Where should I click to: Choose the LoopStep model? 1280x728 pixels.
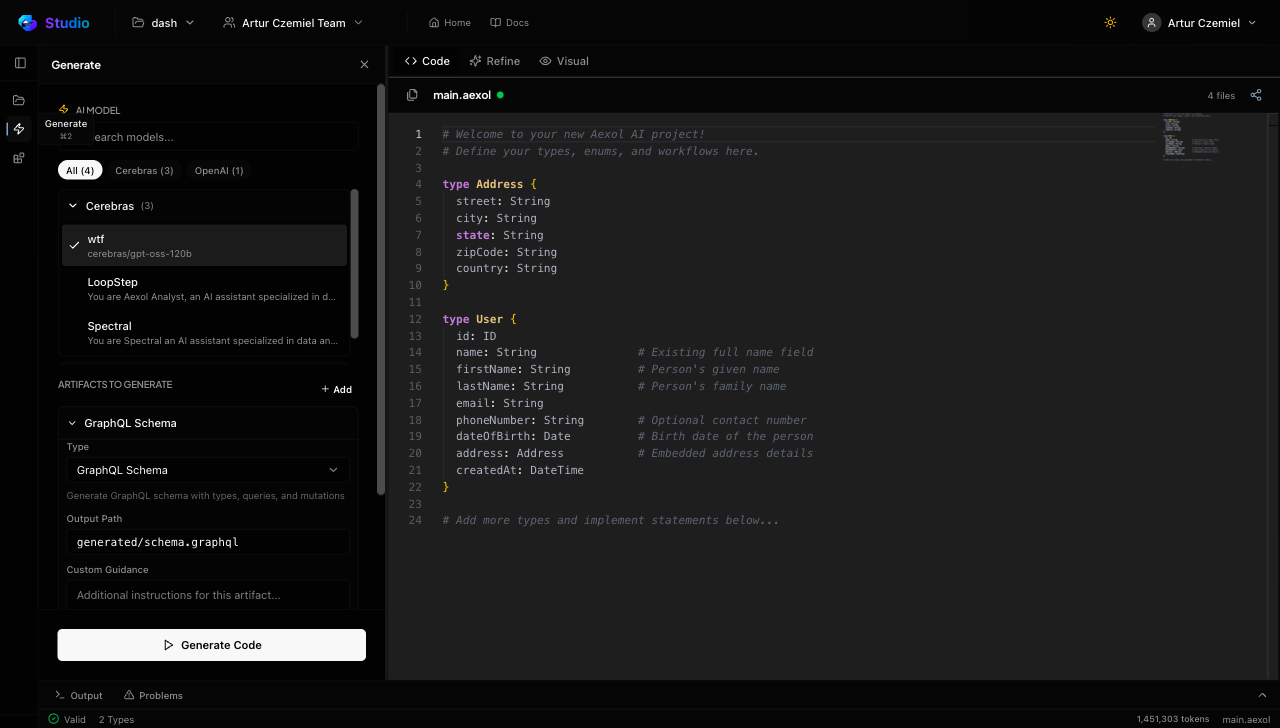204,289
